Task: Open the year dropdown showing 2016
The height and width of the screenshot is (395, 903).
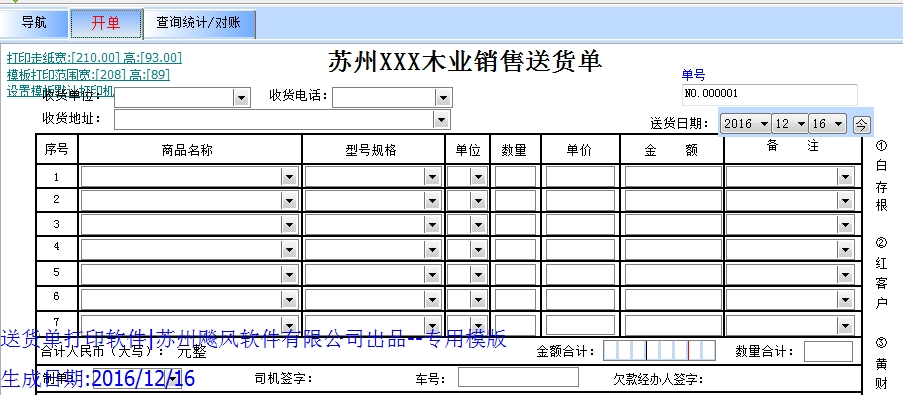Action: coord(745,123)
